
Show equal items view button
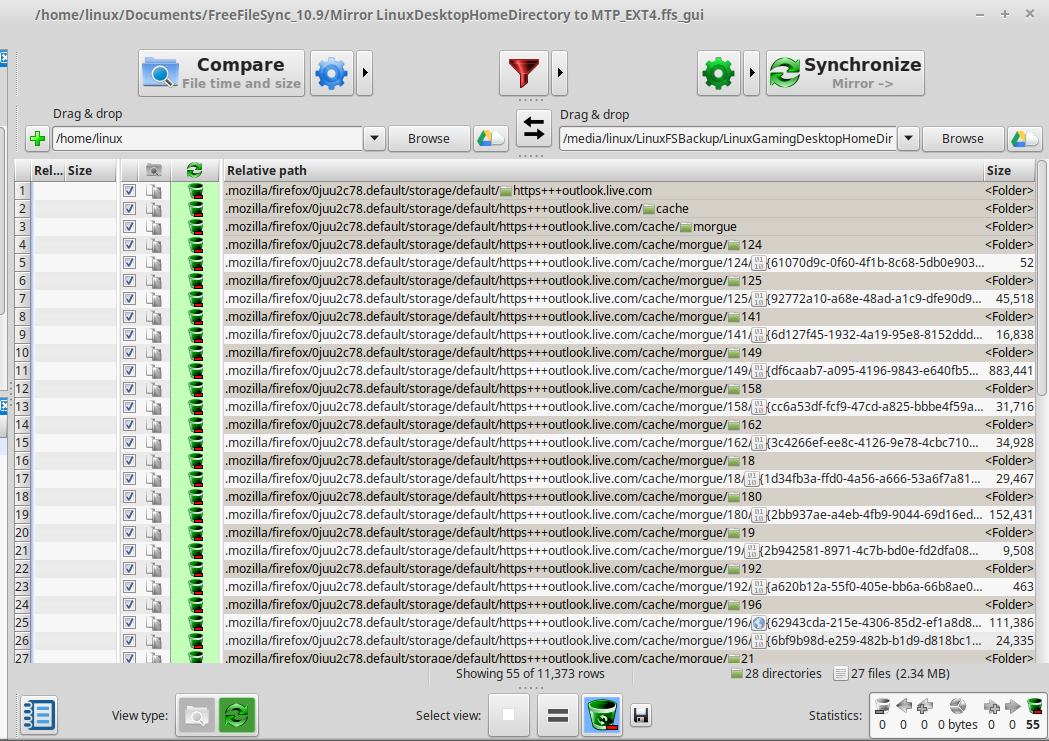(x=557, y=715)
